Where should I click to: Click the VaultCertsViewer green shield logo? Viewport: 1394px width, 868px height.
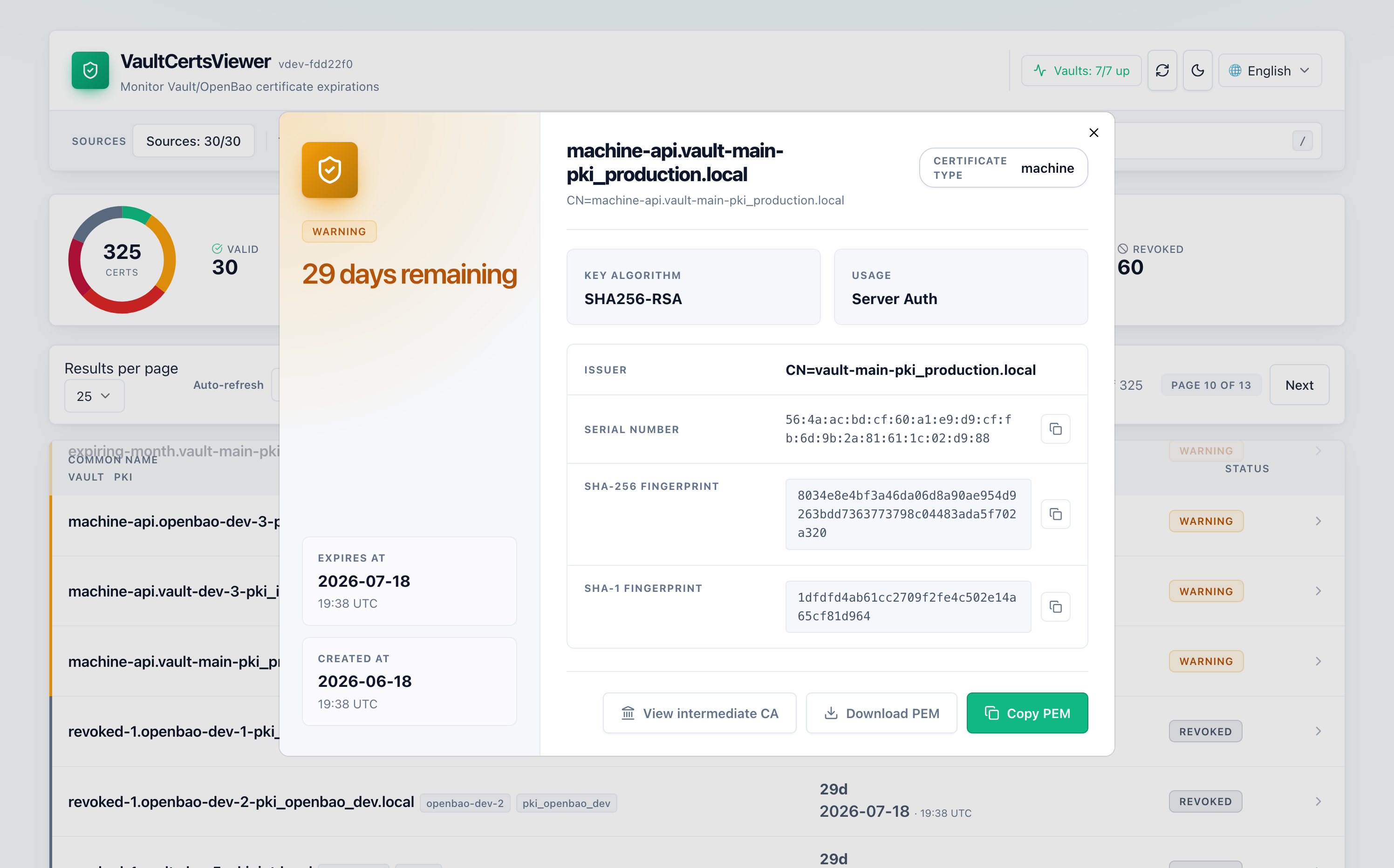coord(90,70)
